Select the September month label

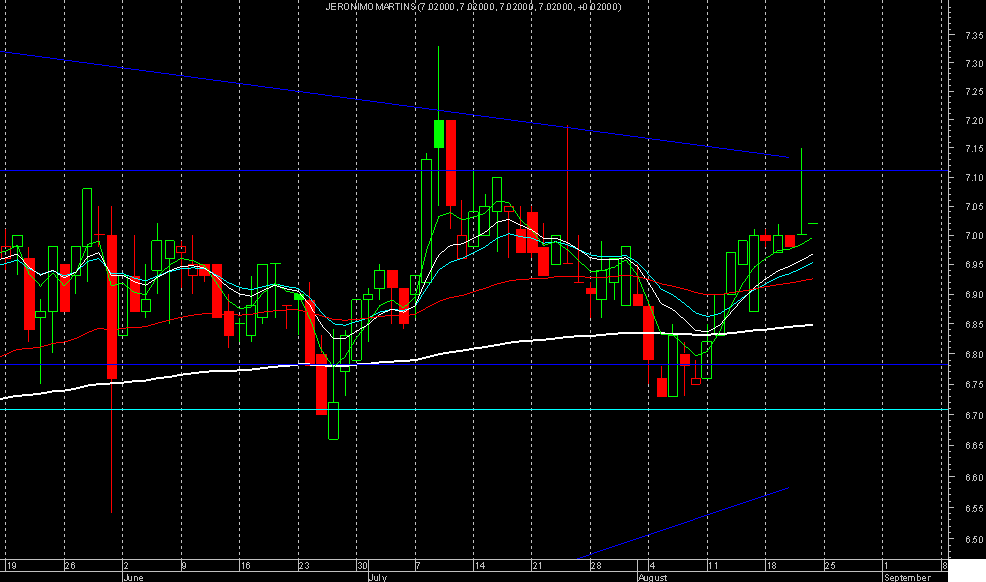pos(907,577)
